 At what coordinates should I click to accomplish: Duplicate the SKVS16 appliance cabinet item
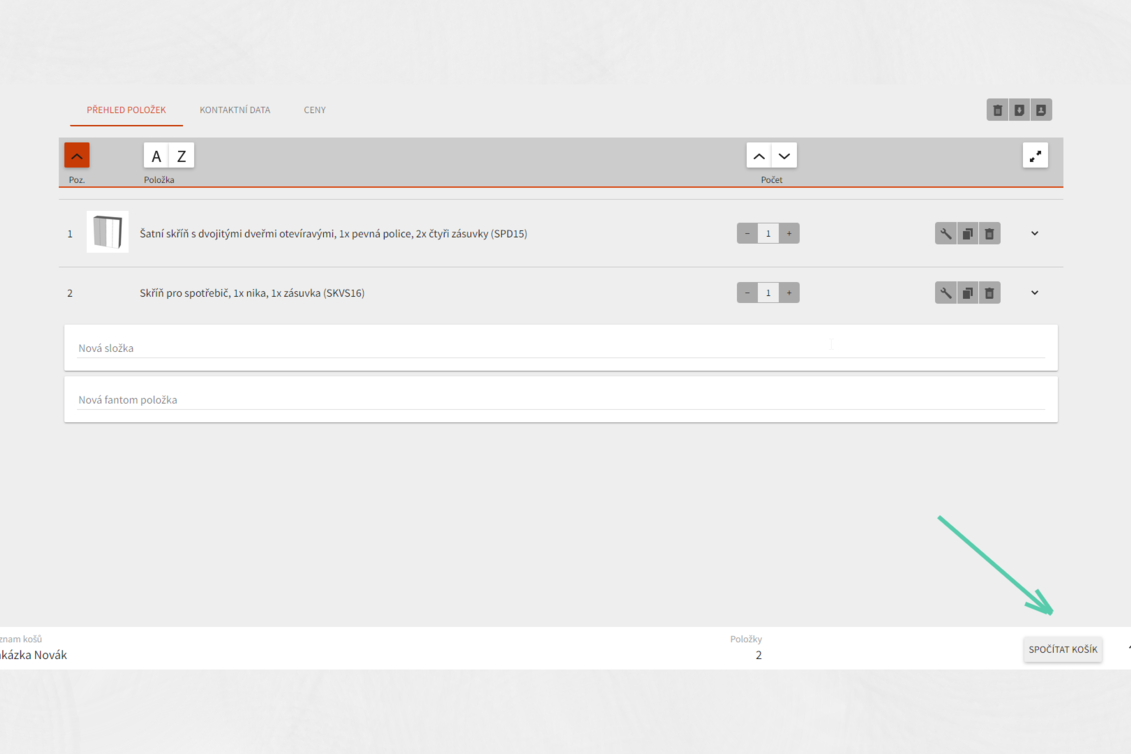(x=967, y=293)
